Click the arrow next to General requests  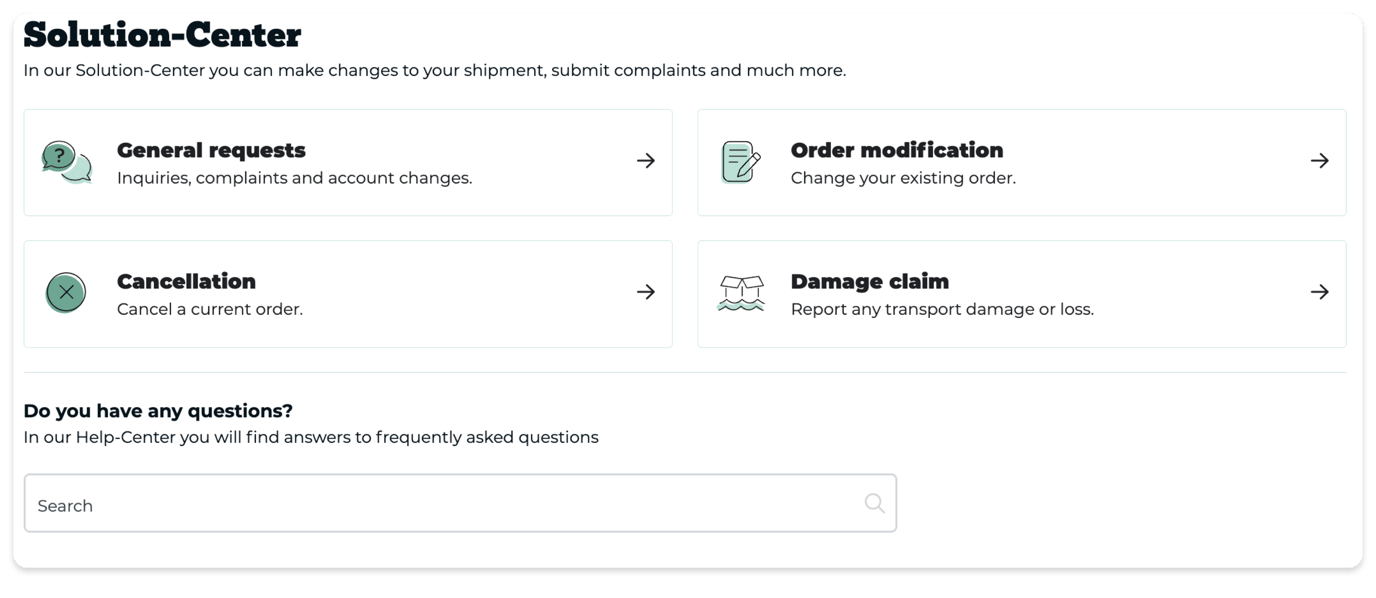click(645, 160)
